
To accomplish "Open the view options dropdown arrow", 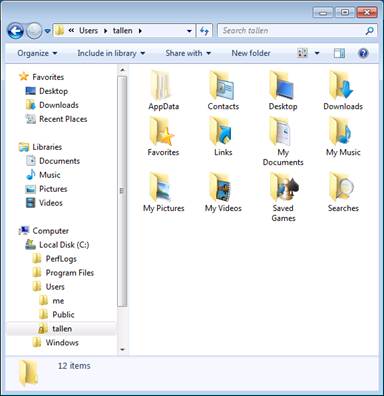I will click(x=317, y=53).
